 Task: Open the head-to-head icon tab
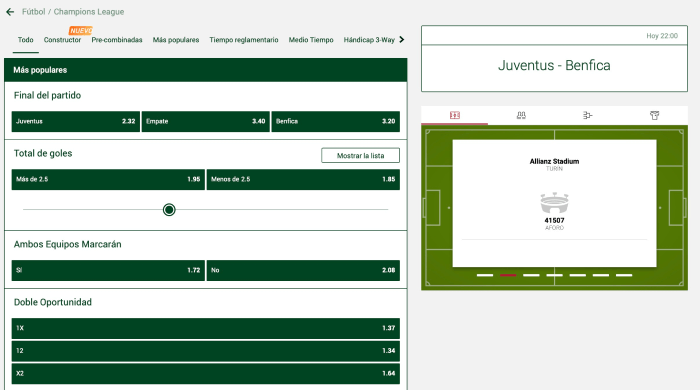tap(521, 116)
